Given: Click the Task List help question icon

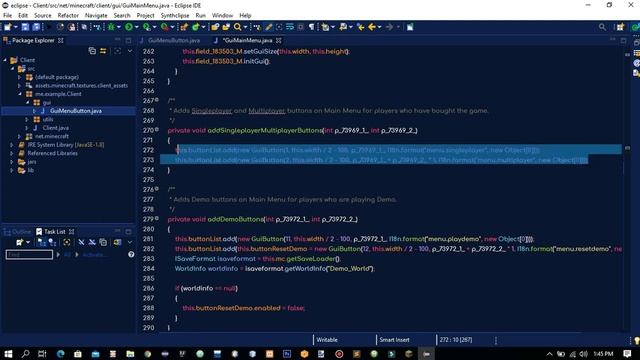Looking at the screenshot, I should pyautogui.click(x=131, y=255).
